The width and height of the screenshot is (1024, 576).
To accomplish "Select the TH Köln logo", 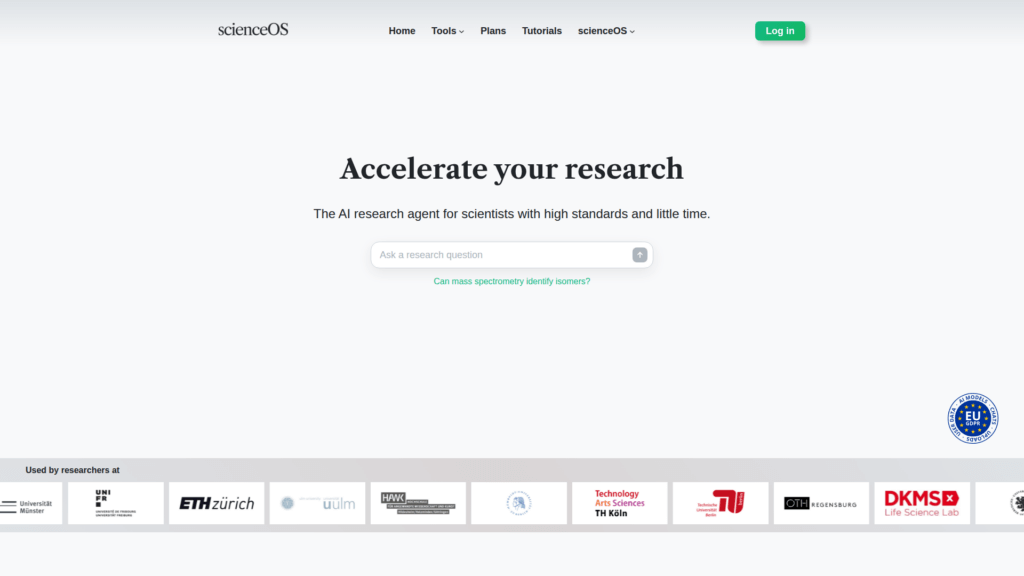I will point(619,503).
